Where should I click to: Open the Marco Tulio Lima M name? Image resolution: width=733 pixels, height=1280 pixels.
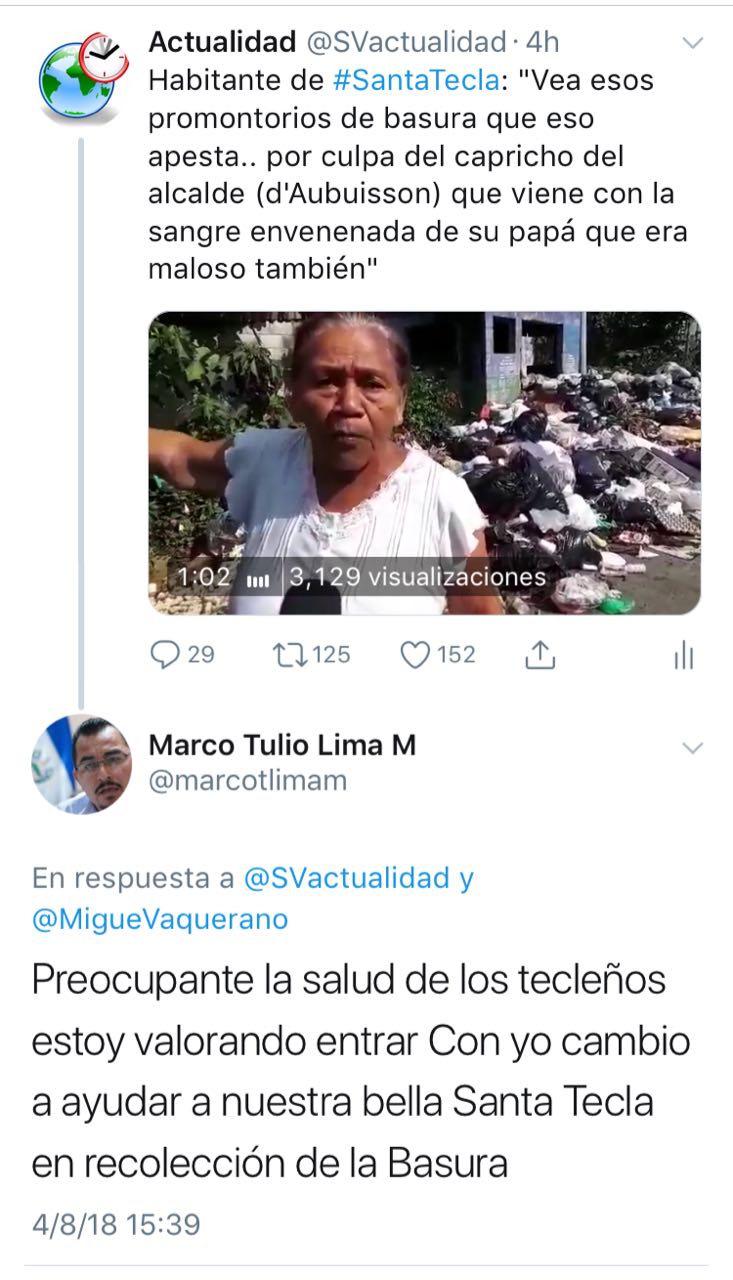(x=282, y=745)
